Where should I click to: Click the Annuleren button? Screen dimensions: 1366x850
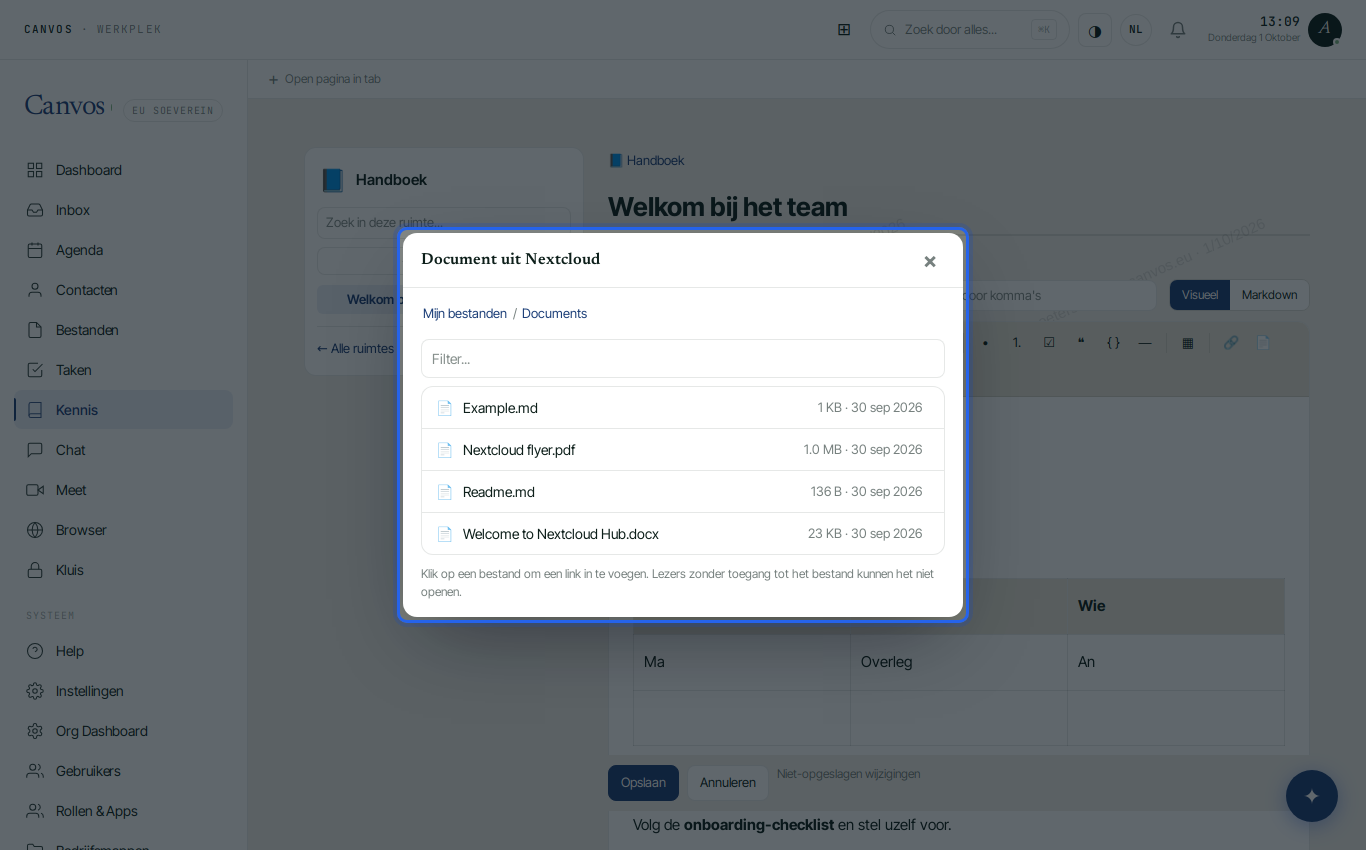point(728,783)
